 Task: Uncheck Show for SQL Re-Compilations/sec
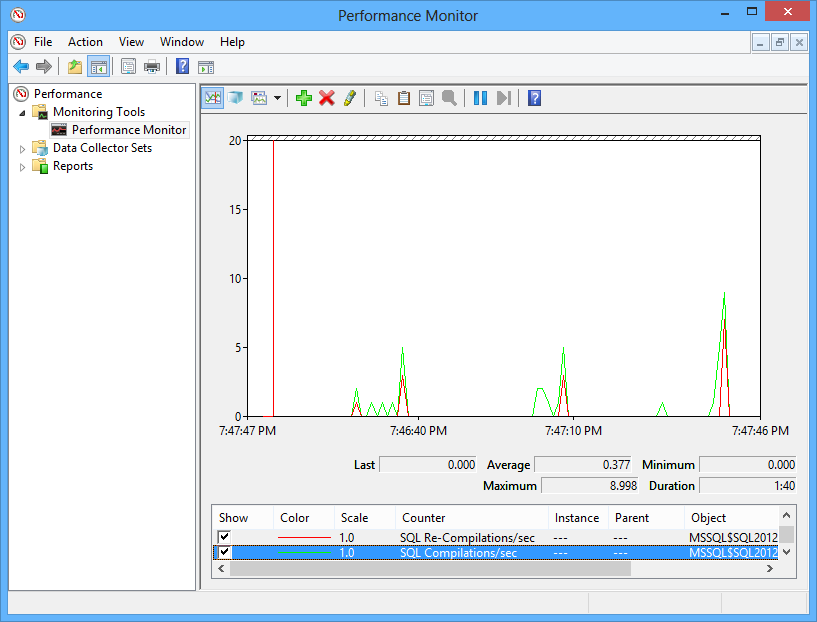(225, 537)
